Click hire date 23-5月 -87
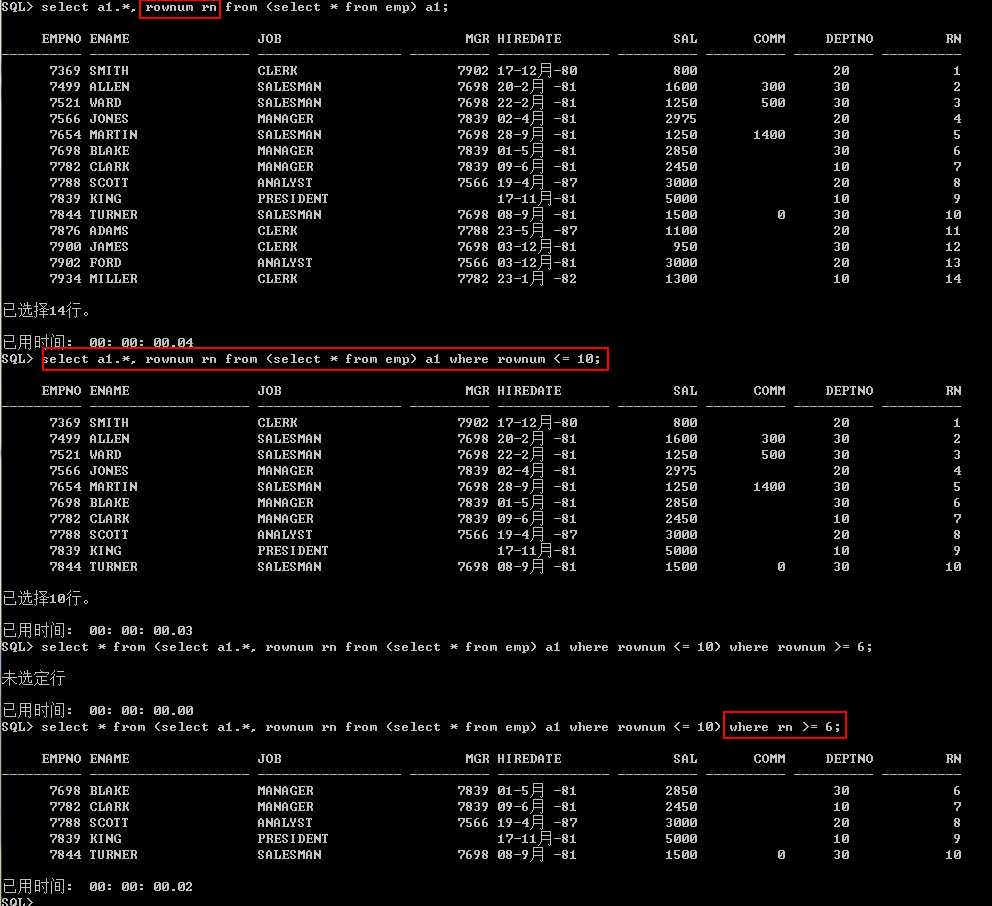Screen dimensions: 992x906 [x=537, y=231]
